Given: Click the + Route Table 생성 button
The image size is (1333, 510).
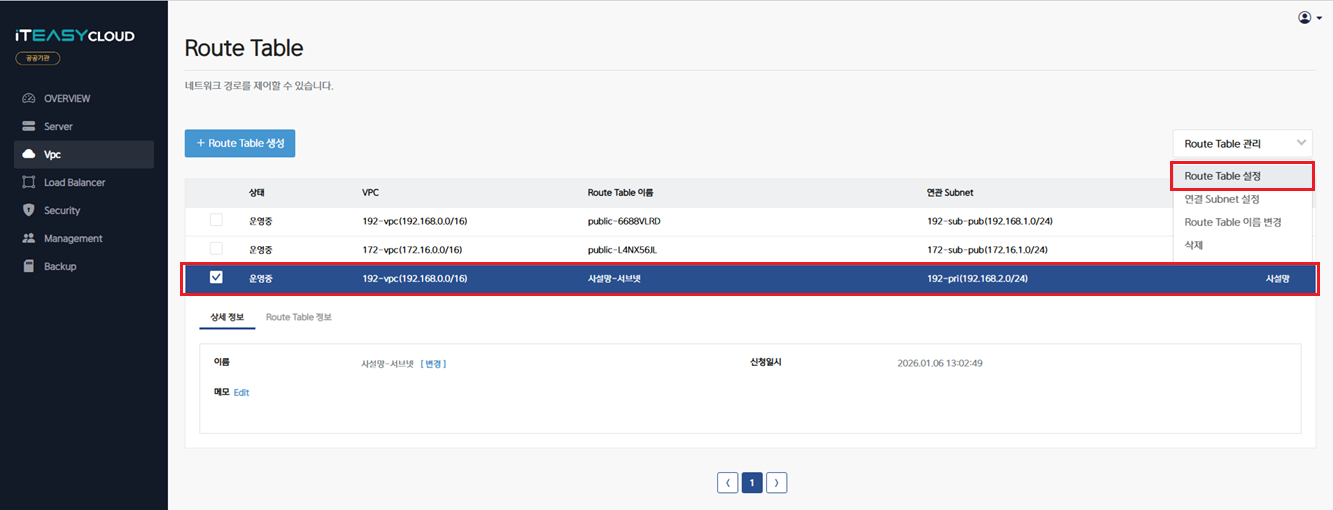Looking at the screenshot, I should coord(240,143).
